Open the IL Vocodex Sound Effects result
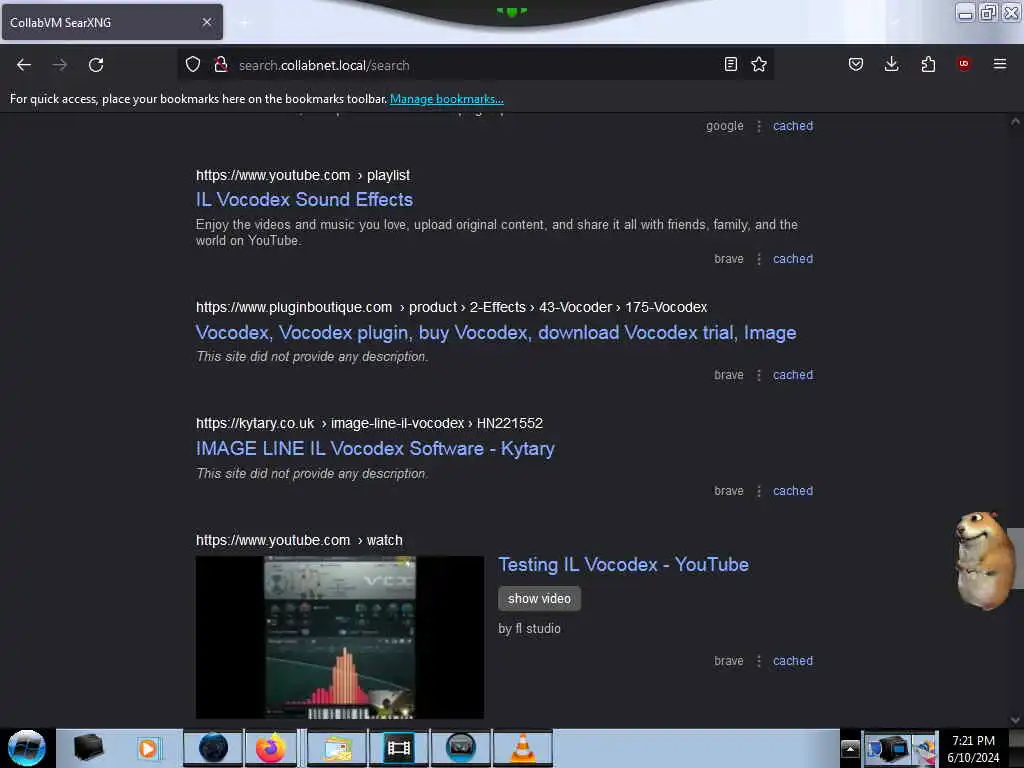Viewport: 1024px width, 768px height. point(304,199)
